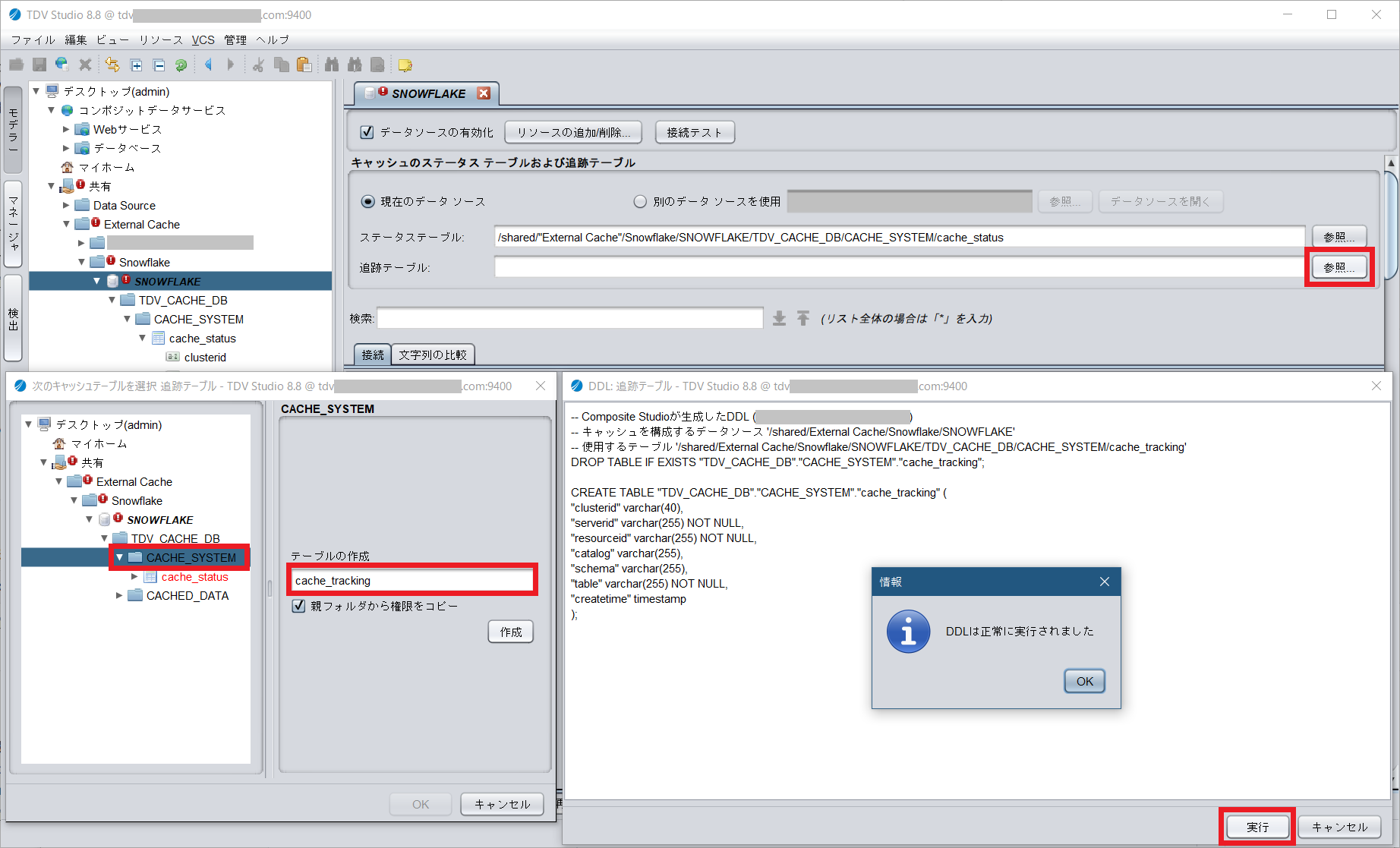The height and width of the screenshot is (848, 1400).
Task: Collapse CACHE_SYSTEM in select dialog tree
Action: tap(119, 557)
